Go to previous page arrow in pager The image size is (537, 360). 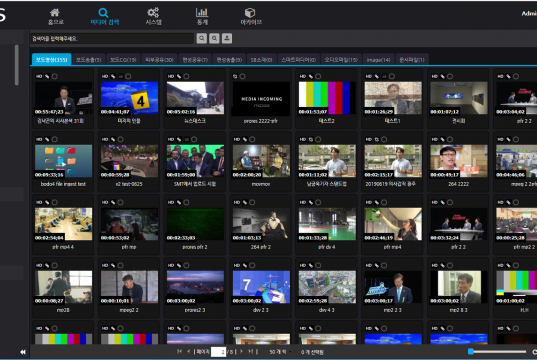[189, 351]
